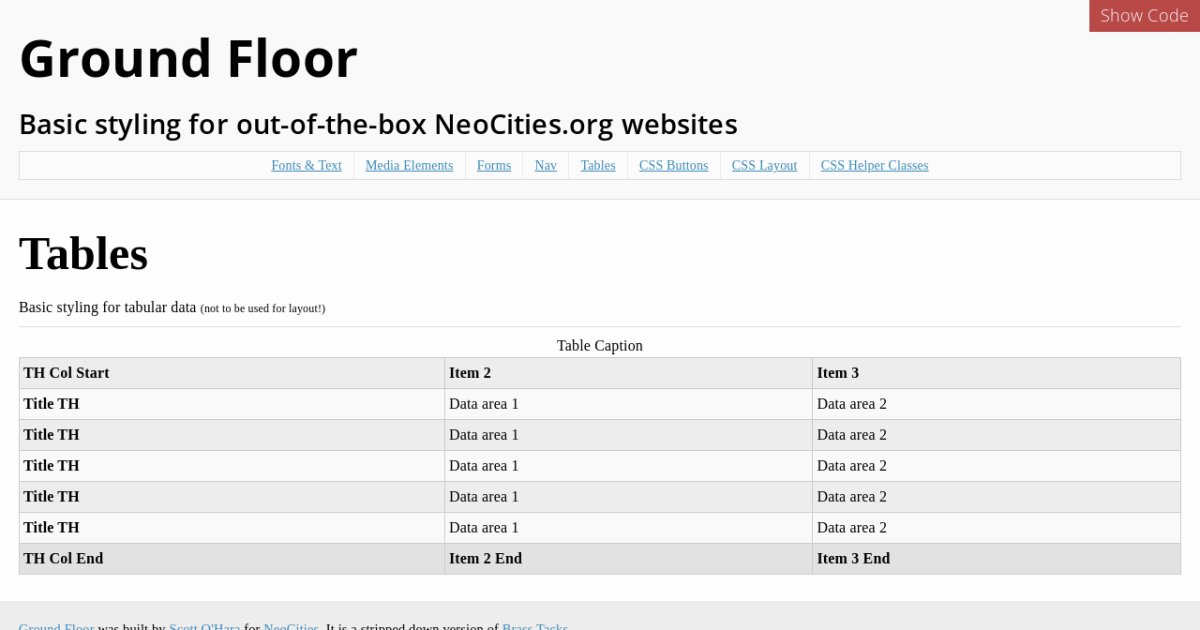Image resolution: width=1200 pixels, height=630 pixels.
Task: Open the CSS Helper Classes link
Action: 874,166
